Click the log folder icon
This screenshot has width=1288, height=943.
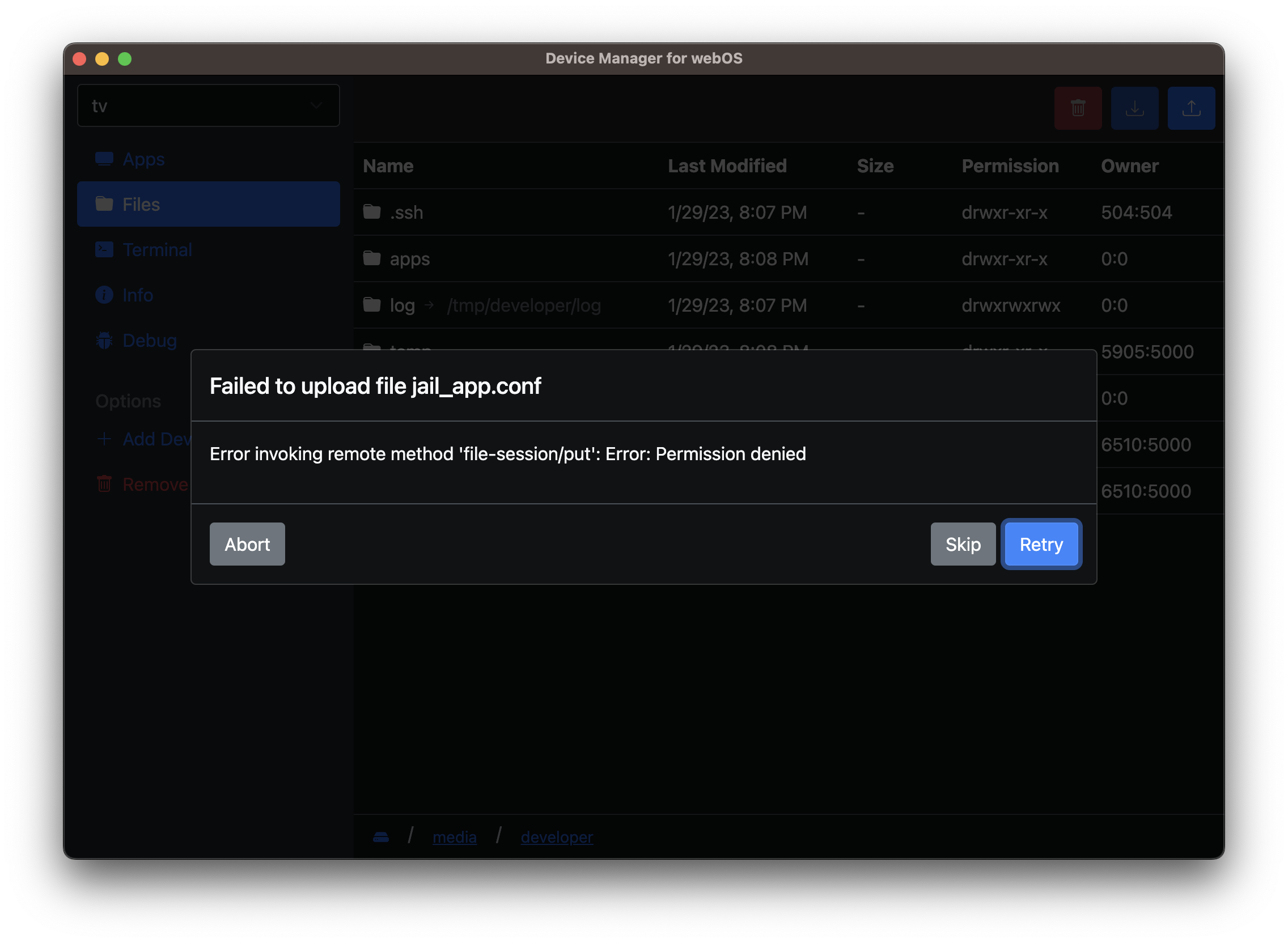(x=372, y=305)
